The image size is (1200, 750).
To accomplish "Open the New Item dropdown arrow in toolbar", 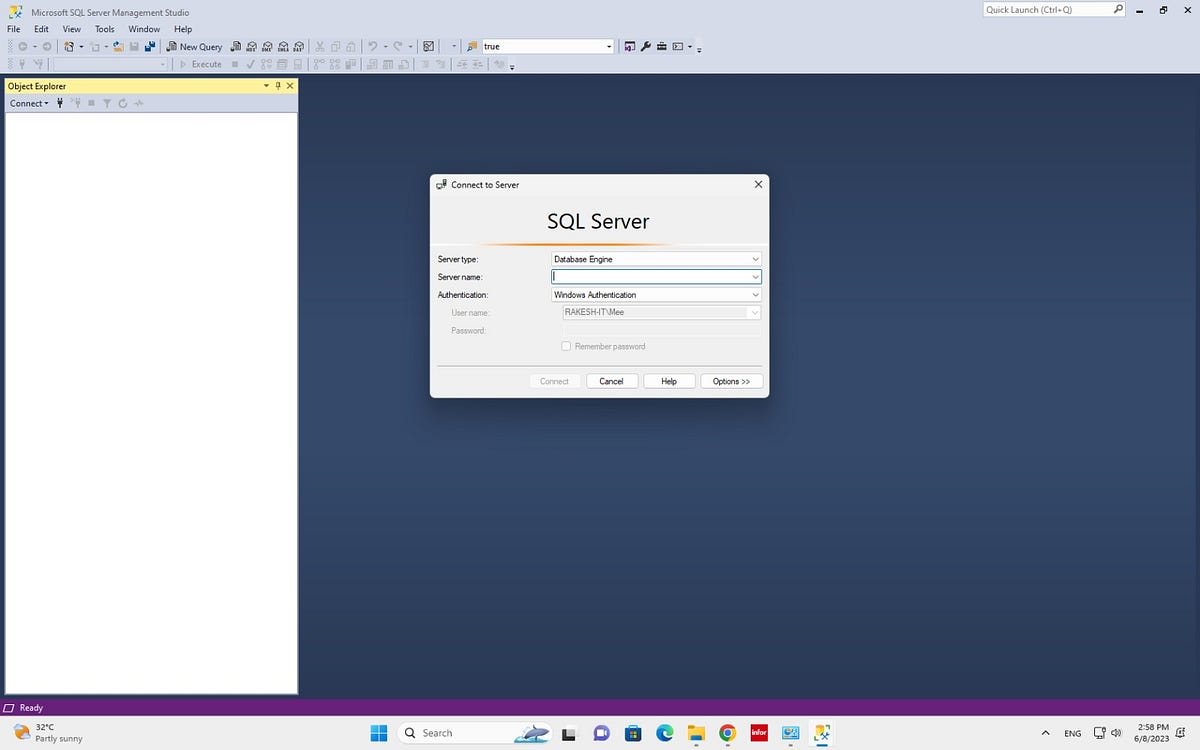I will point(106,46).
